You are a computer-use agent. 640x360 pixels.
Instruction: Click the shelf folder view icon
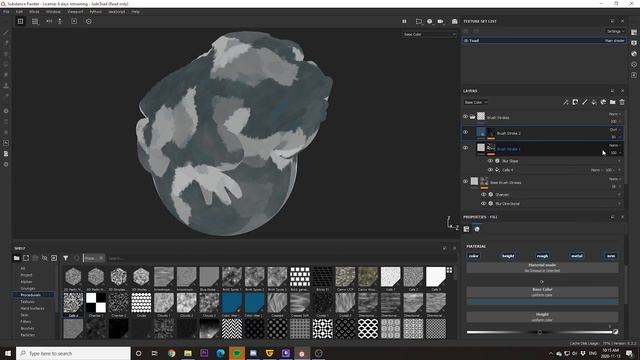click(16, 258)
